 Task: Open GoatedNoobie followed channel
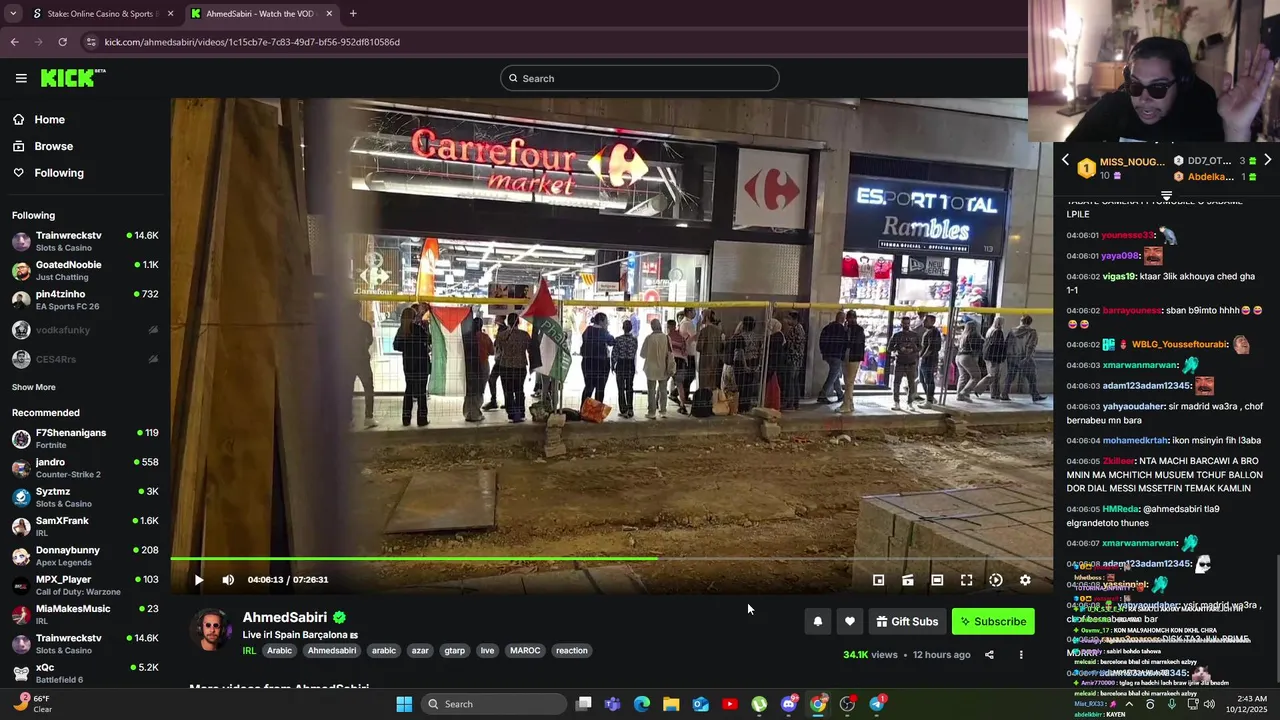point(85,270)
